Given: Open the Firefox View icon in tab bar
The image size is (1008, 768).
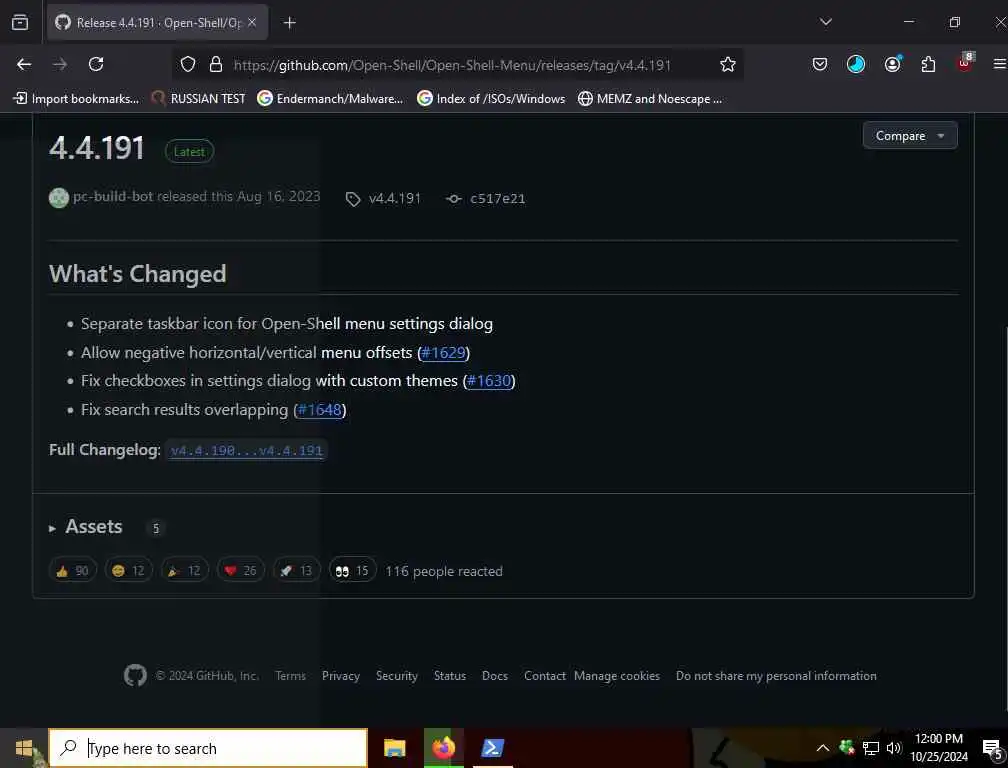Looking at the screenshot, I should (x=20, y=22).
